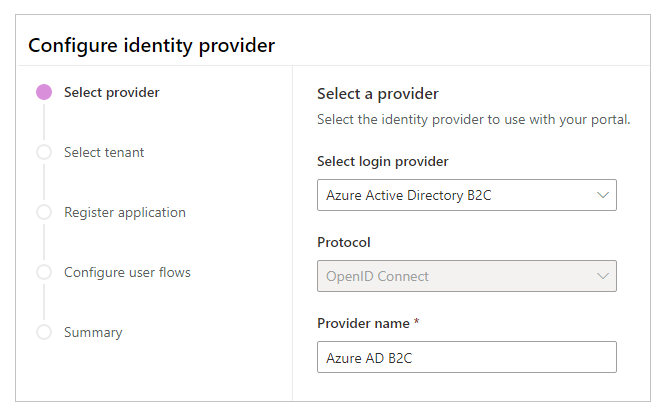Viewport: 664px width, 417px height.
Task: Click the Summary step circle
Action: click(x=44, y=332)
